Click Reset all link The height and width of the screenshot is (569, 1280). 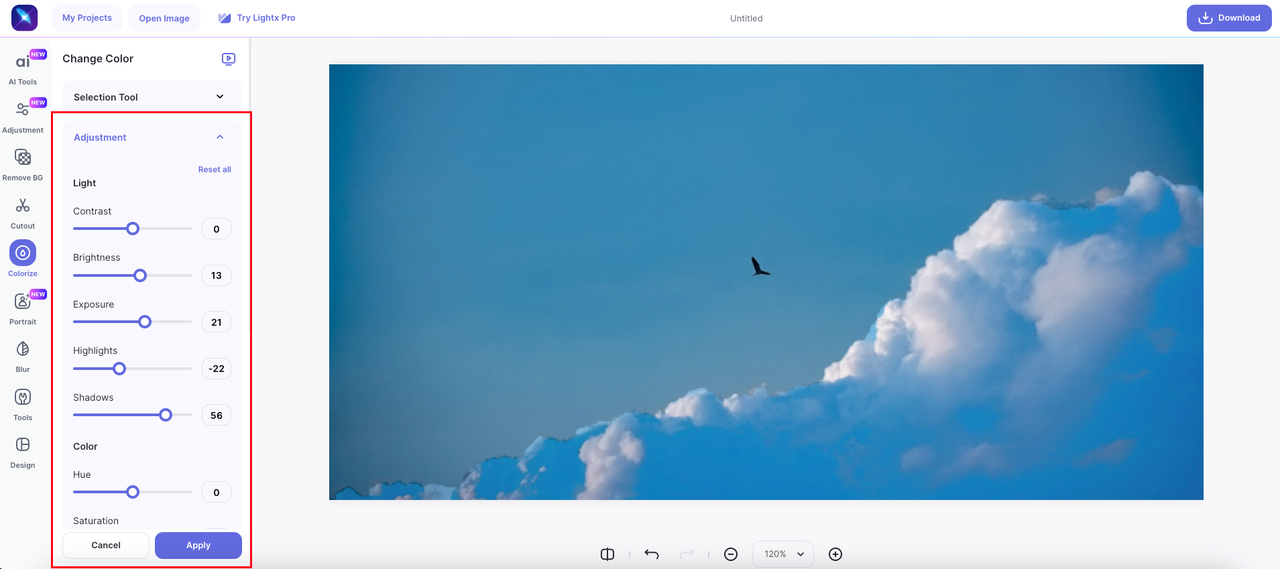214,170
